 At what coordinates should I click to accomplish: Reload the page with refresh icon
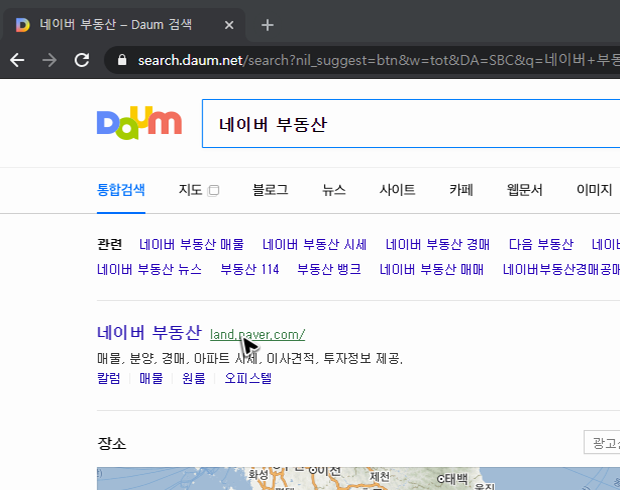pyautogui.click(x=82, y=60)
